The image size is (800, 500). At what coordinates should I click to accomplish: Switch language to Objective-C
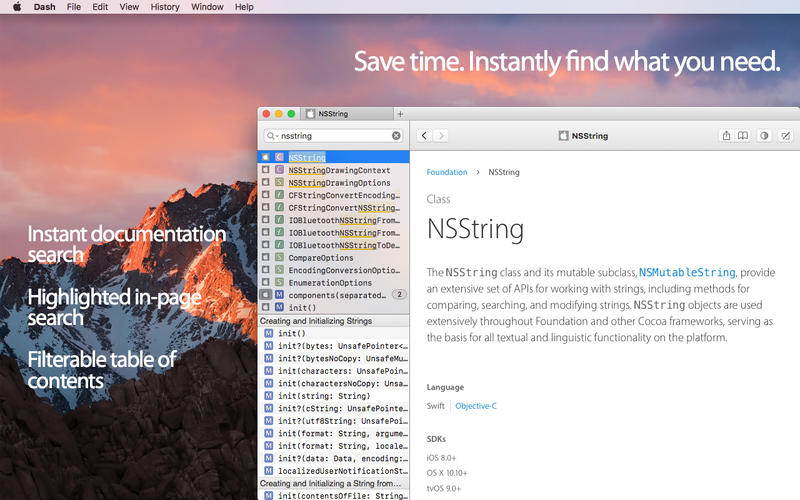tap(476, 406)
